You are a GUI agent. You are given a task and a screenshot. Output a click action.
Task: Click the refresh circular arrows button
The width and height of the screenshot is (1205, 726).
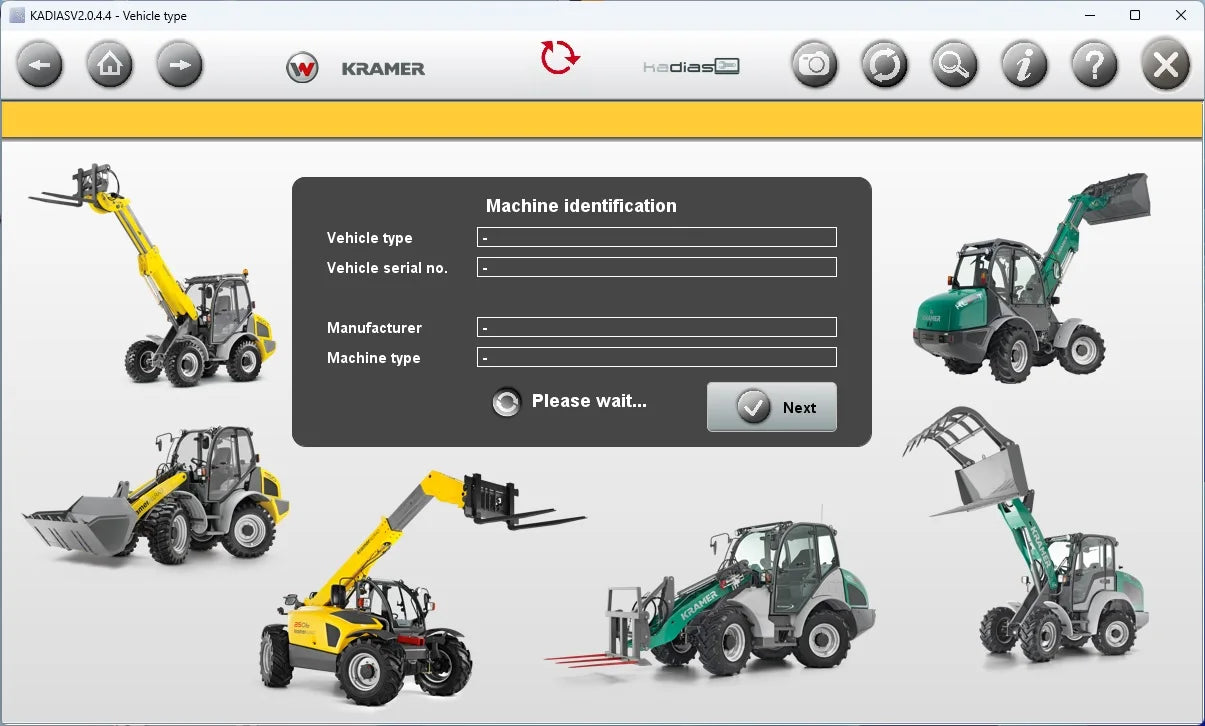click(x=885, y=66)
